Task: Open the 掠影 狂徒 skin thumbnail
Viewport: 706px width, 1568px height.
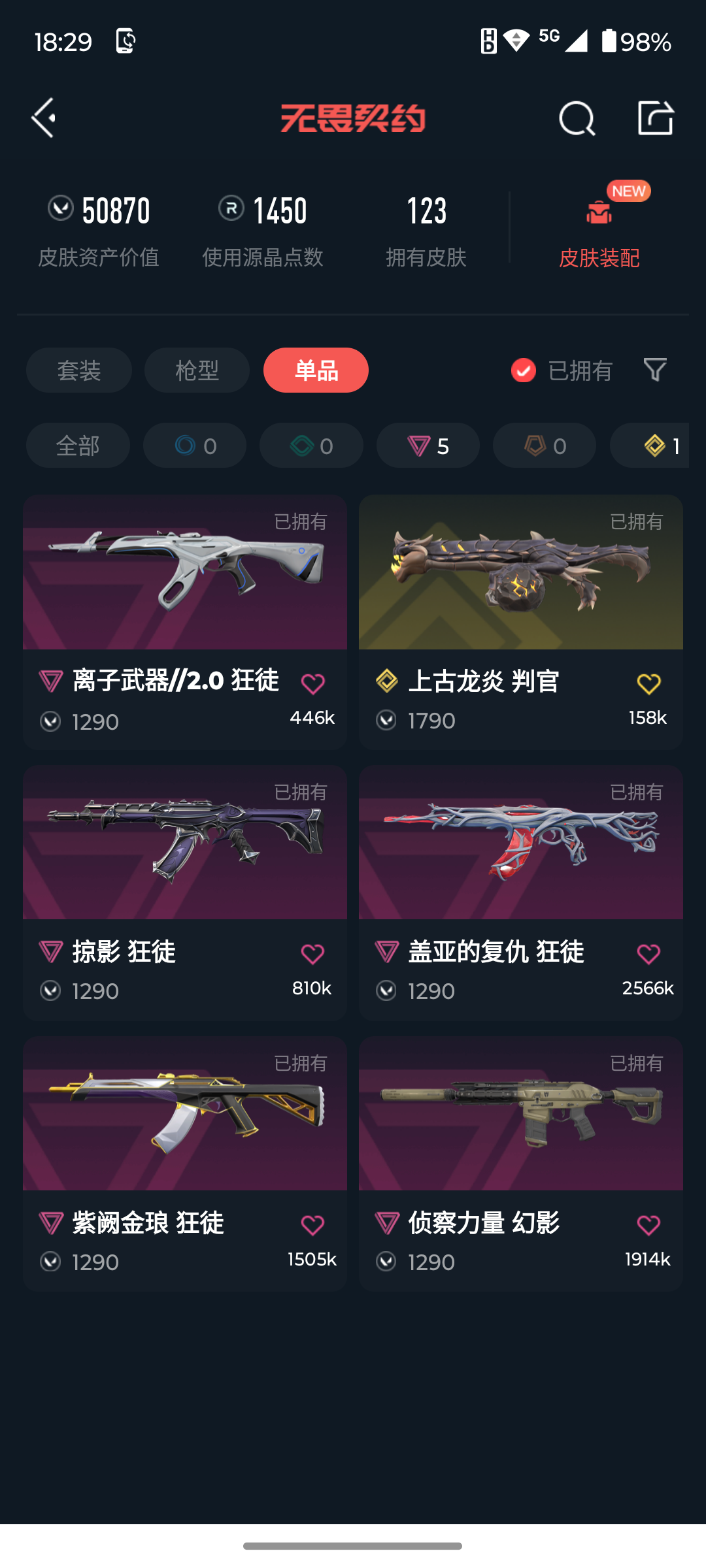Action: coord(185,843)
